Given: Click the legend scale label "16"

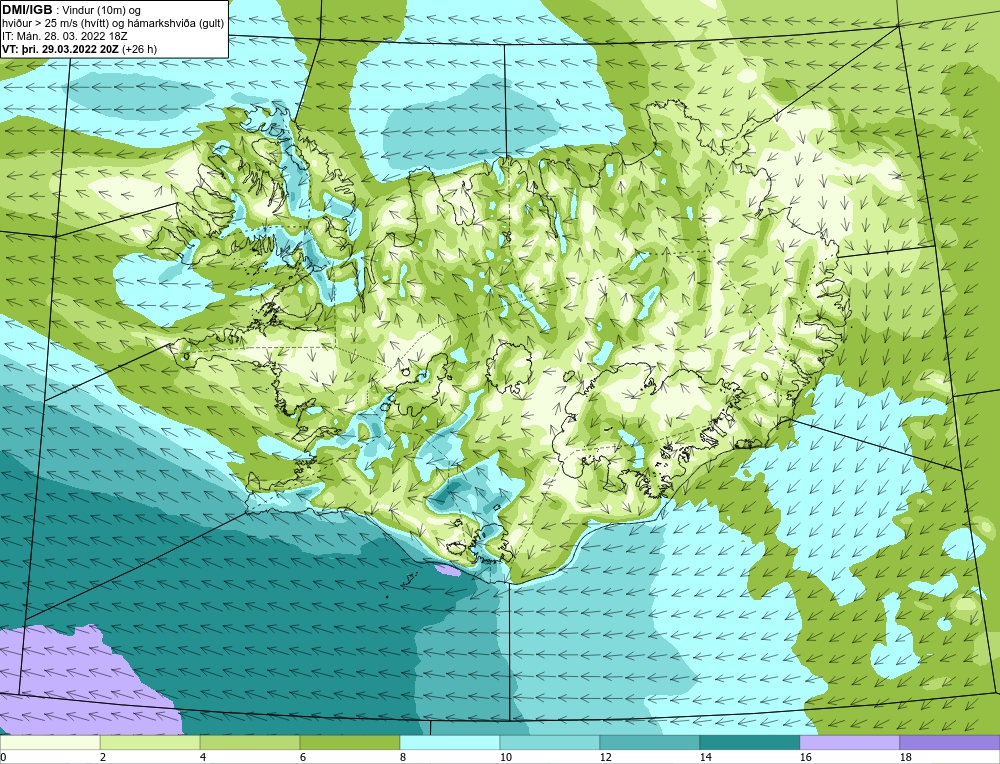Looking at the screenshot, I should coord(806,758).
